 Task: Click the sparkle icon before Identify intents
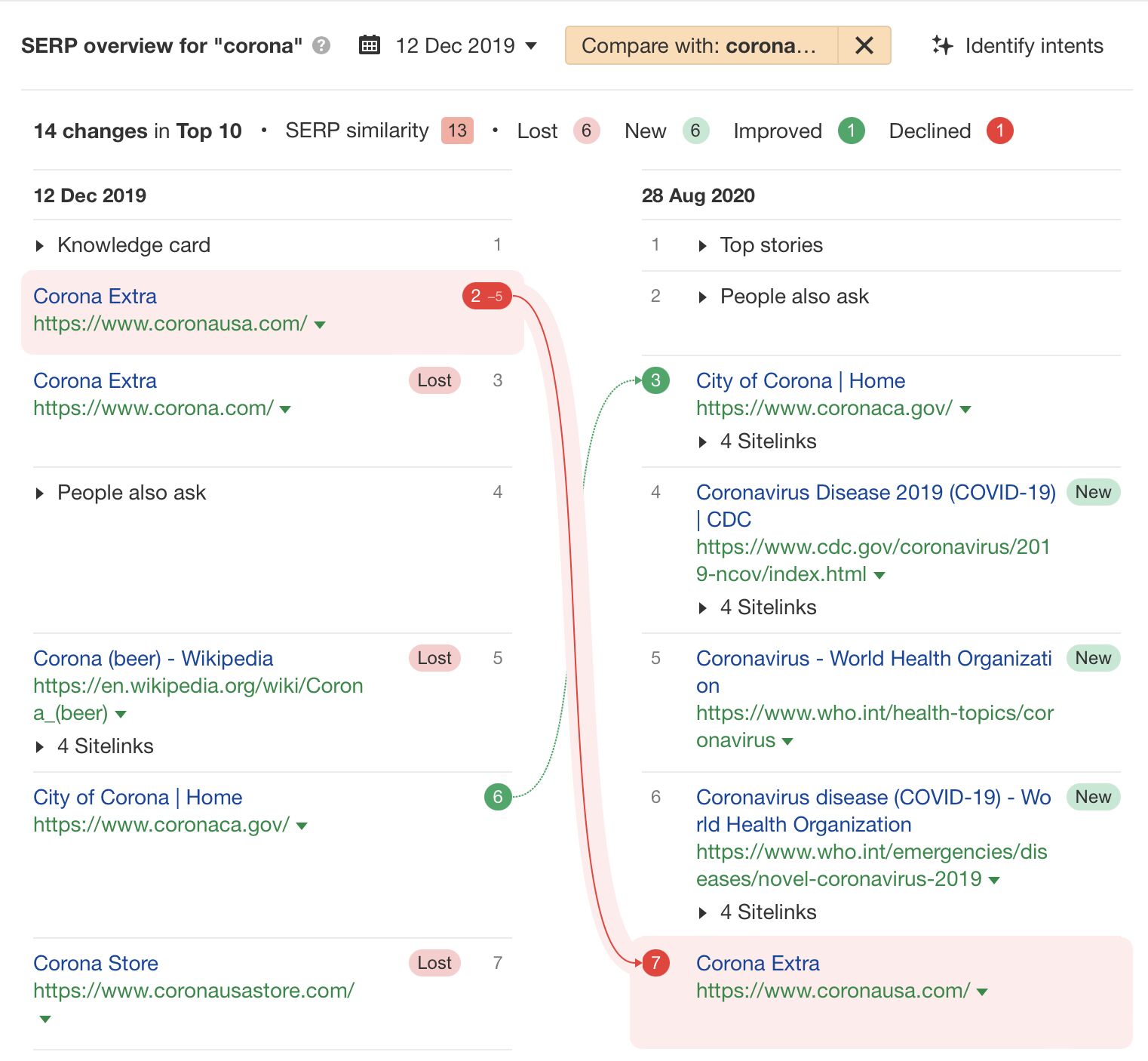(x=941, y=45)
